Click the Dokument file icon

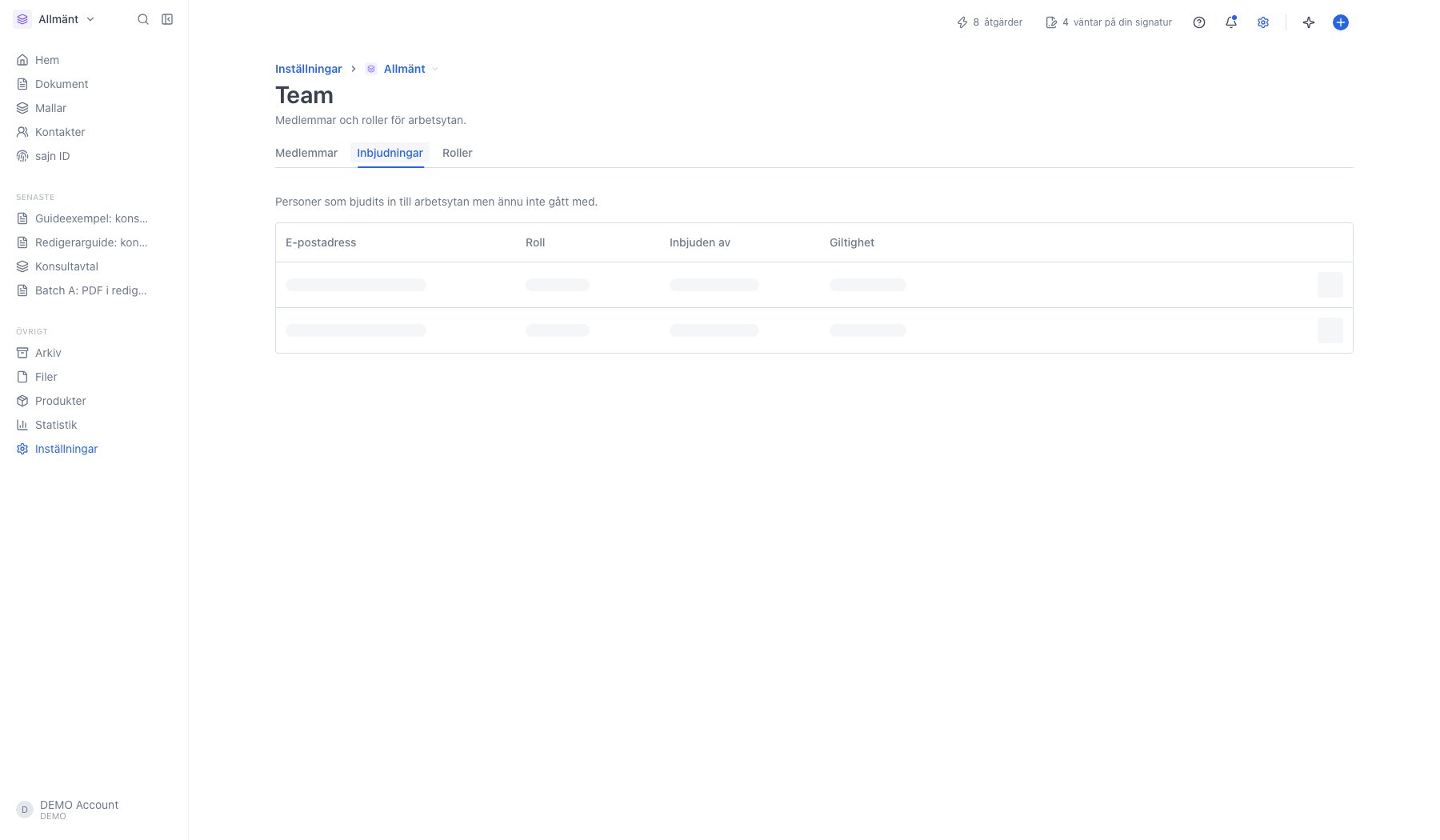22,84
